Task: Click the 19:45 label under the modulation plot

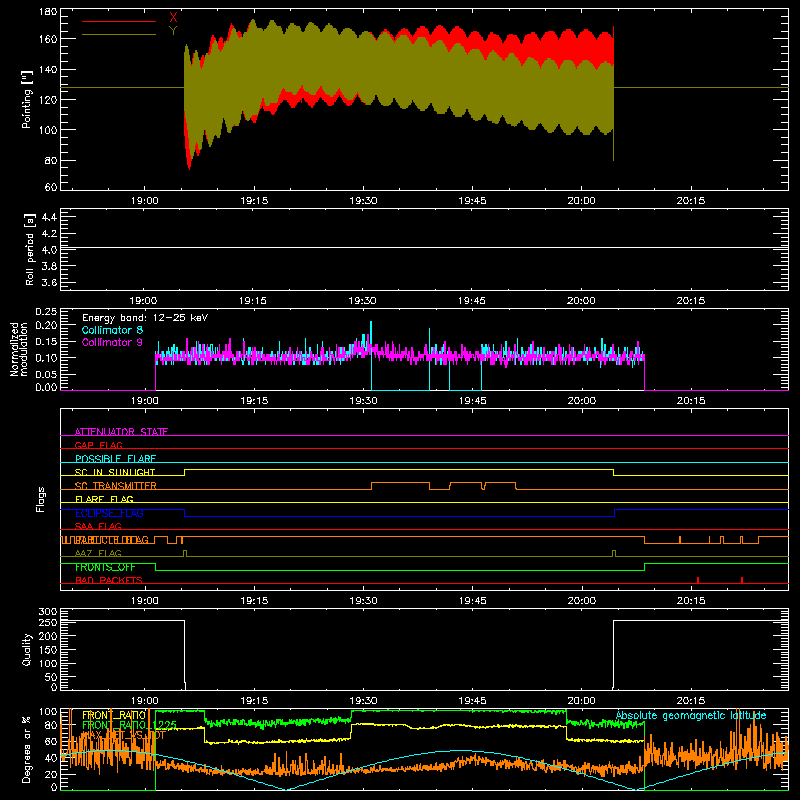Action: point(472,401)
